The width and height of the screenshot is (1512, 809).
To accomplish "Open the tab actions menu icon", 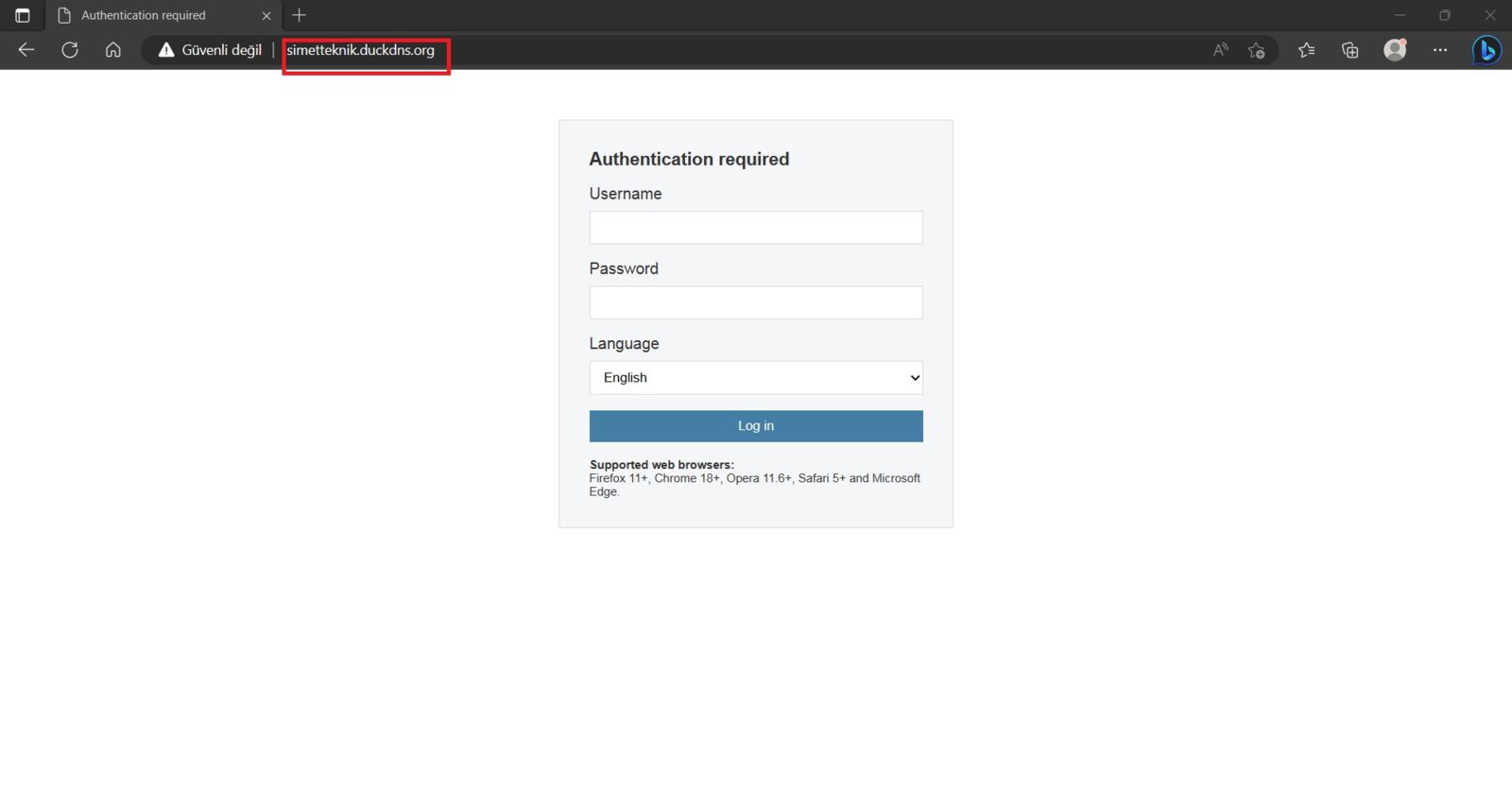I will [x=23, y=15].
